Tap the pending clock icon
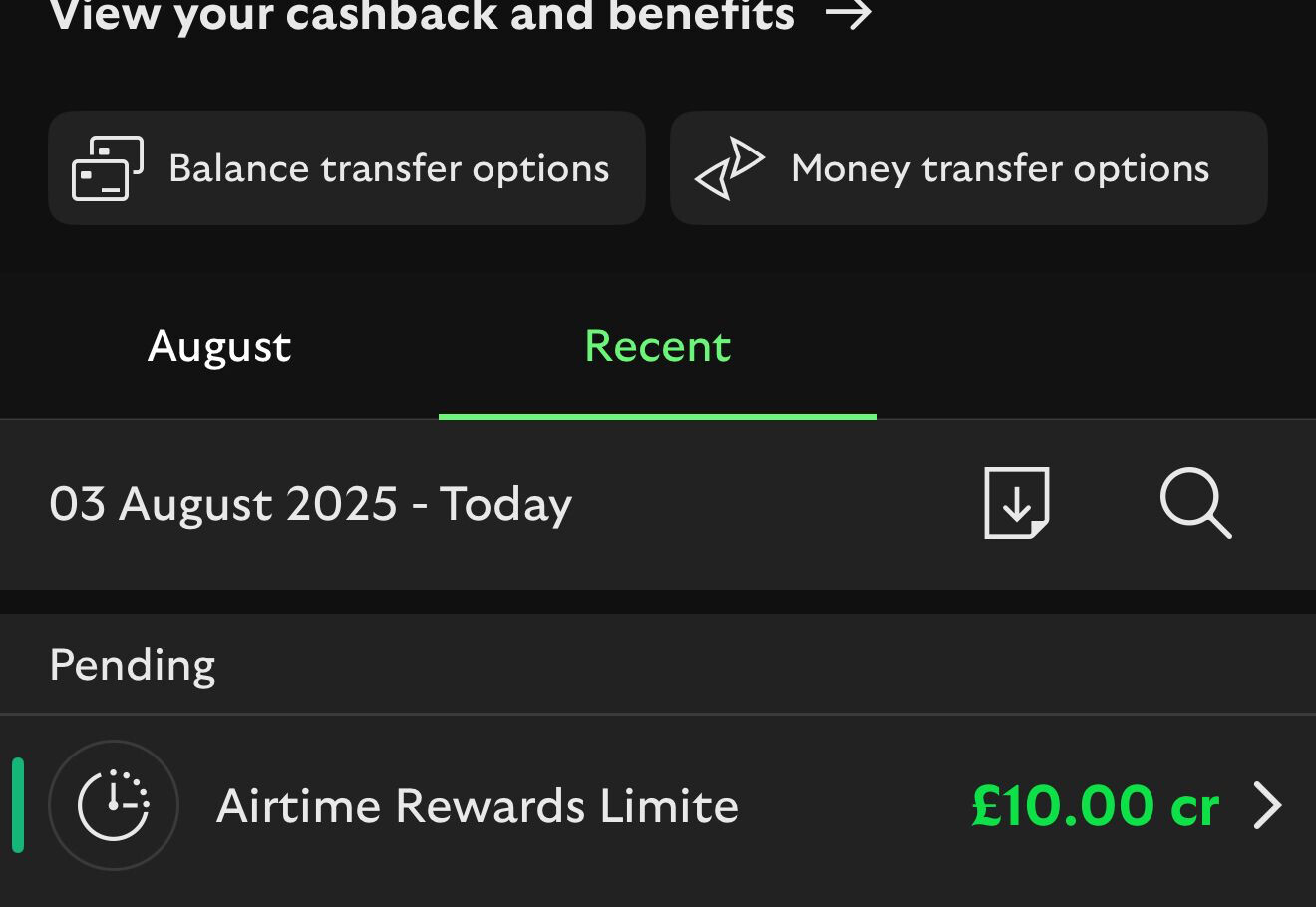This screenshot has height=907, width=1316. point(114,804)
